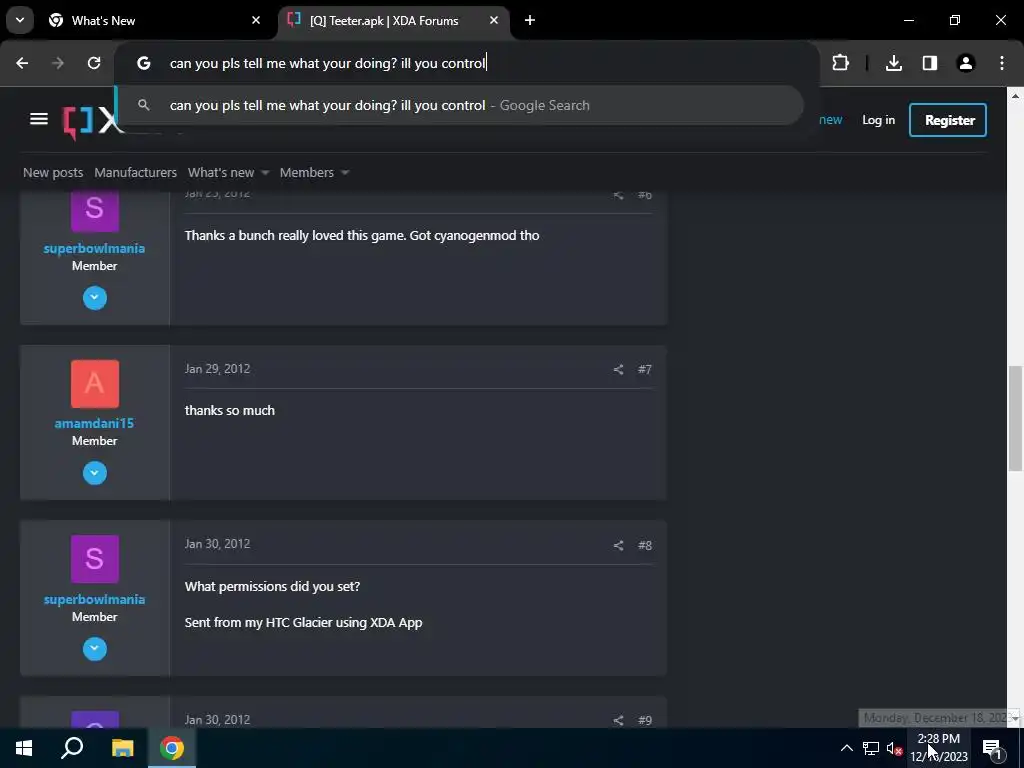The width and height of the screenshot is (1024, 768).
Task: Reload the current page
Action: pos(94,63)
